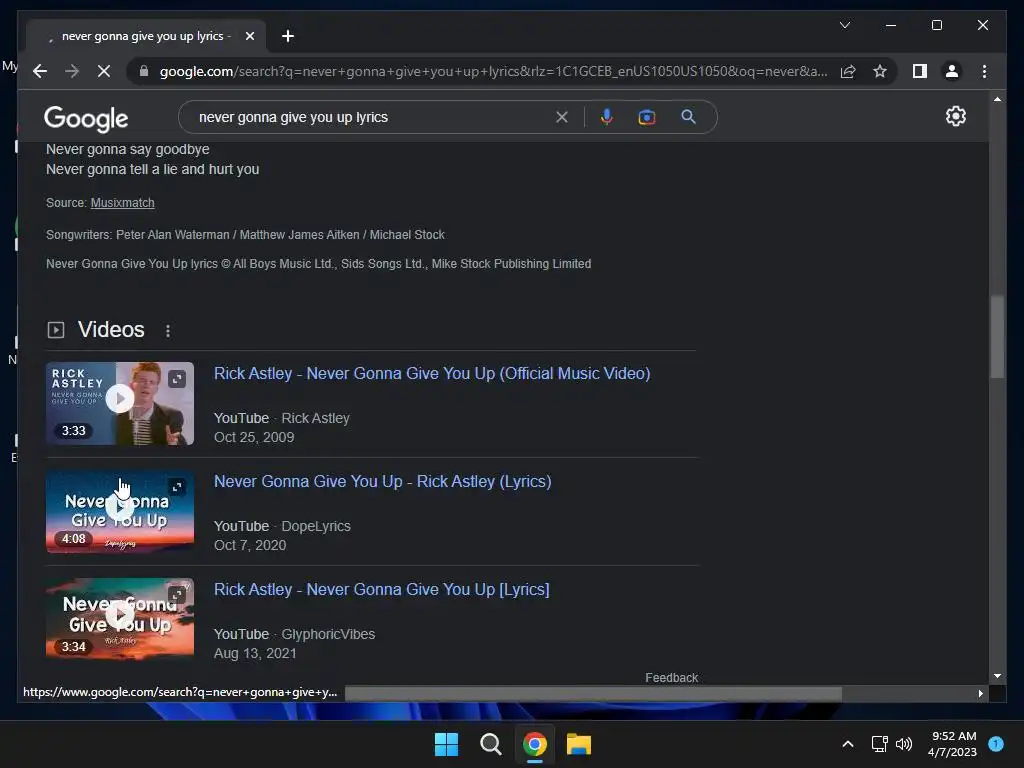Click lyric 'Never gonna tell a lie and hurt you'
This screenshot has width=1024, height=768.
click(x=152, y=169)
